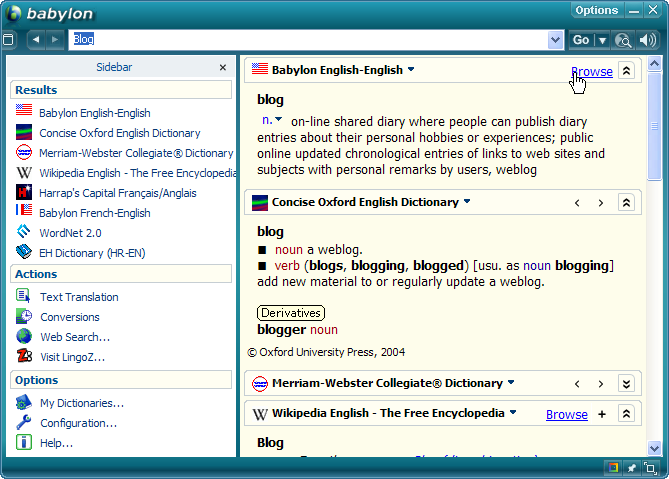Click the search input field containing Blog
669x479 pixels.
coord(308,40)
